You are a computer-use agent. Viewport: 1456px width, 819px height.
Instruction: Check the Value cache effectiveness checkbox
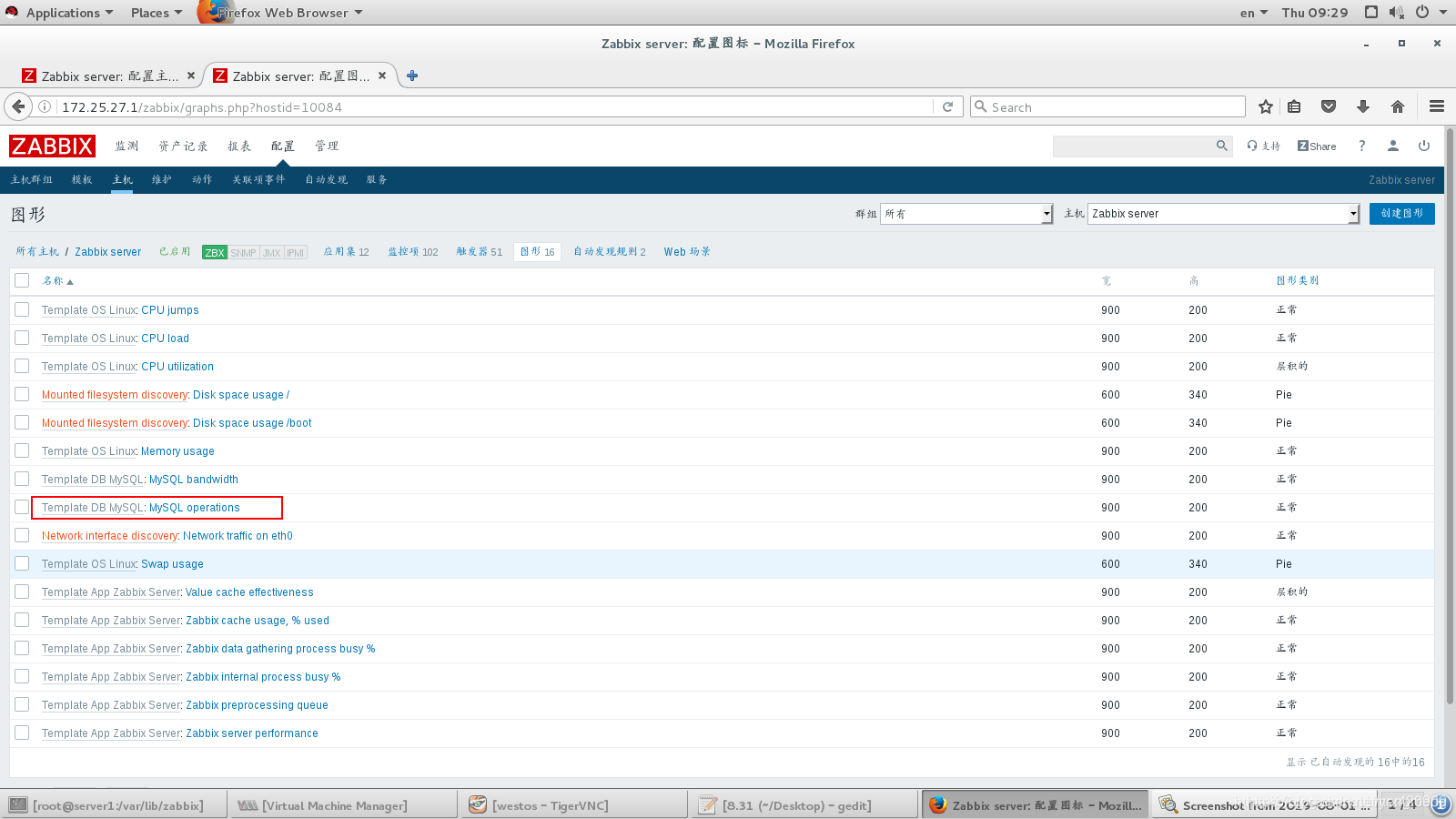(22, 591)
